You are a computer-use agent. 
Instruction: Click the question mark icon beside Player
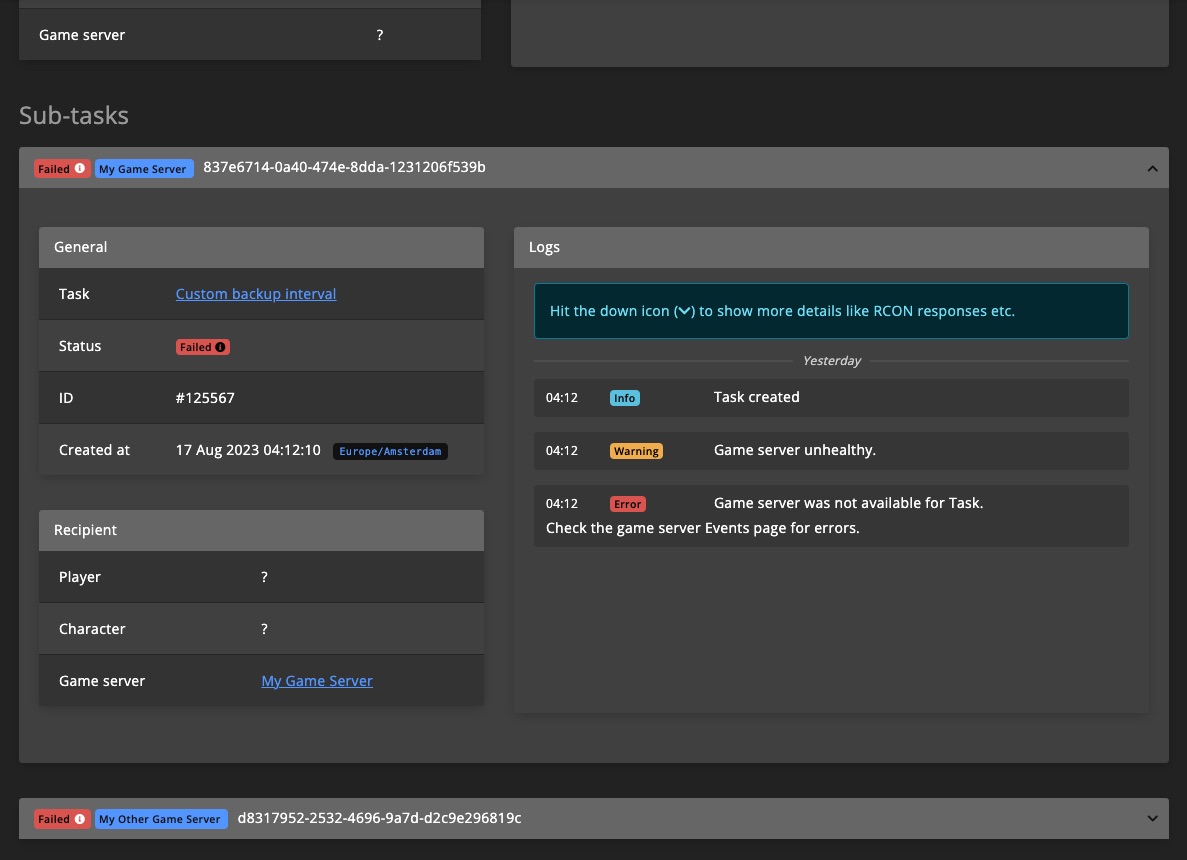pos(264,577)
